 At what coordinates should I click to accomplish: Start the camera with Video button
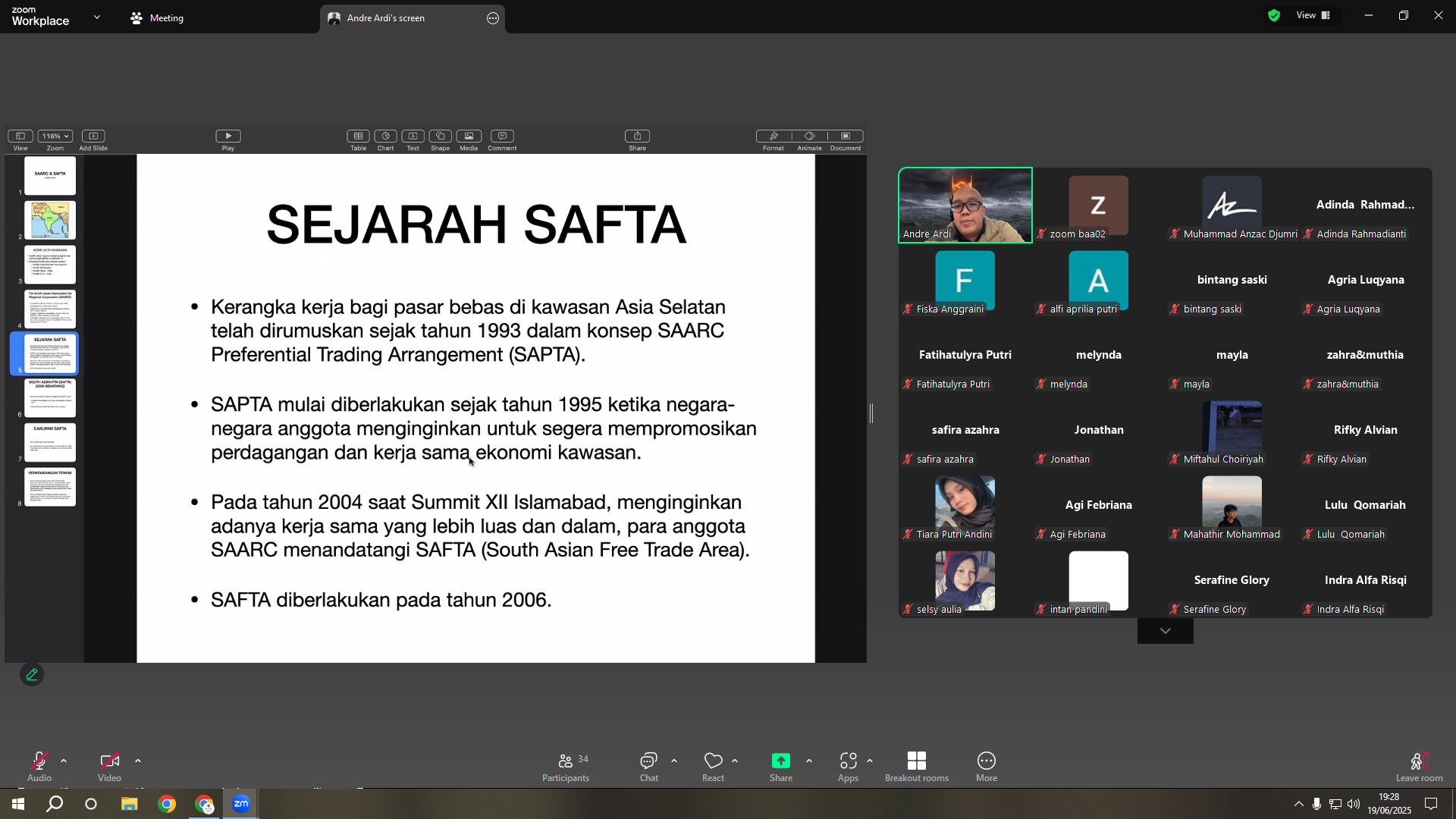click(x=109, y=766)
